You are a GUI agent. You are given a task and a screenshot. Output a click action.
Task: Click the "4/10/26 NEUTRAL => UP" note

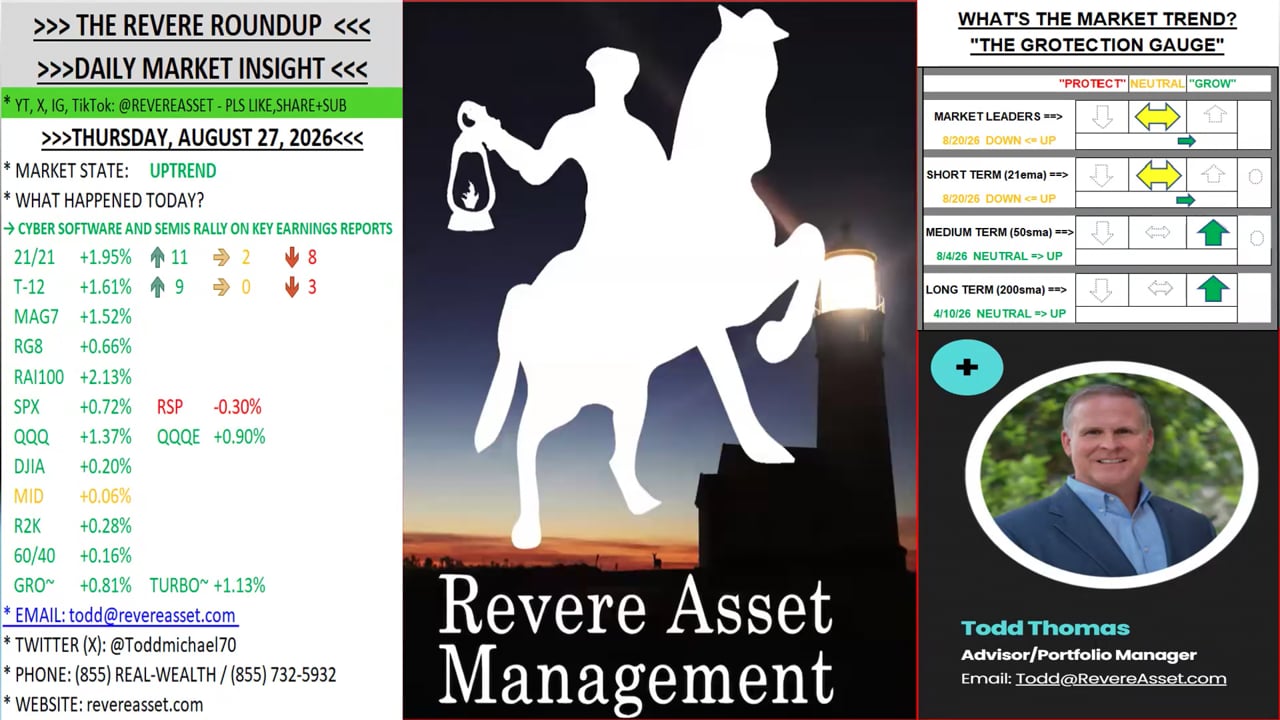(x=999, y=313)
